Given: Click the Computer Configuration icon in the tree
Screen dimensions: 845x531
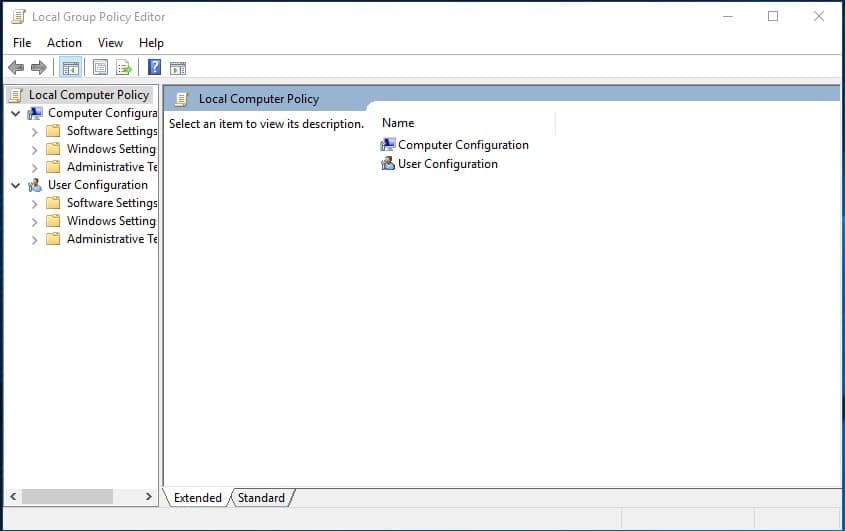Looking at the screenshot, I should [x=35, y=113].
